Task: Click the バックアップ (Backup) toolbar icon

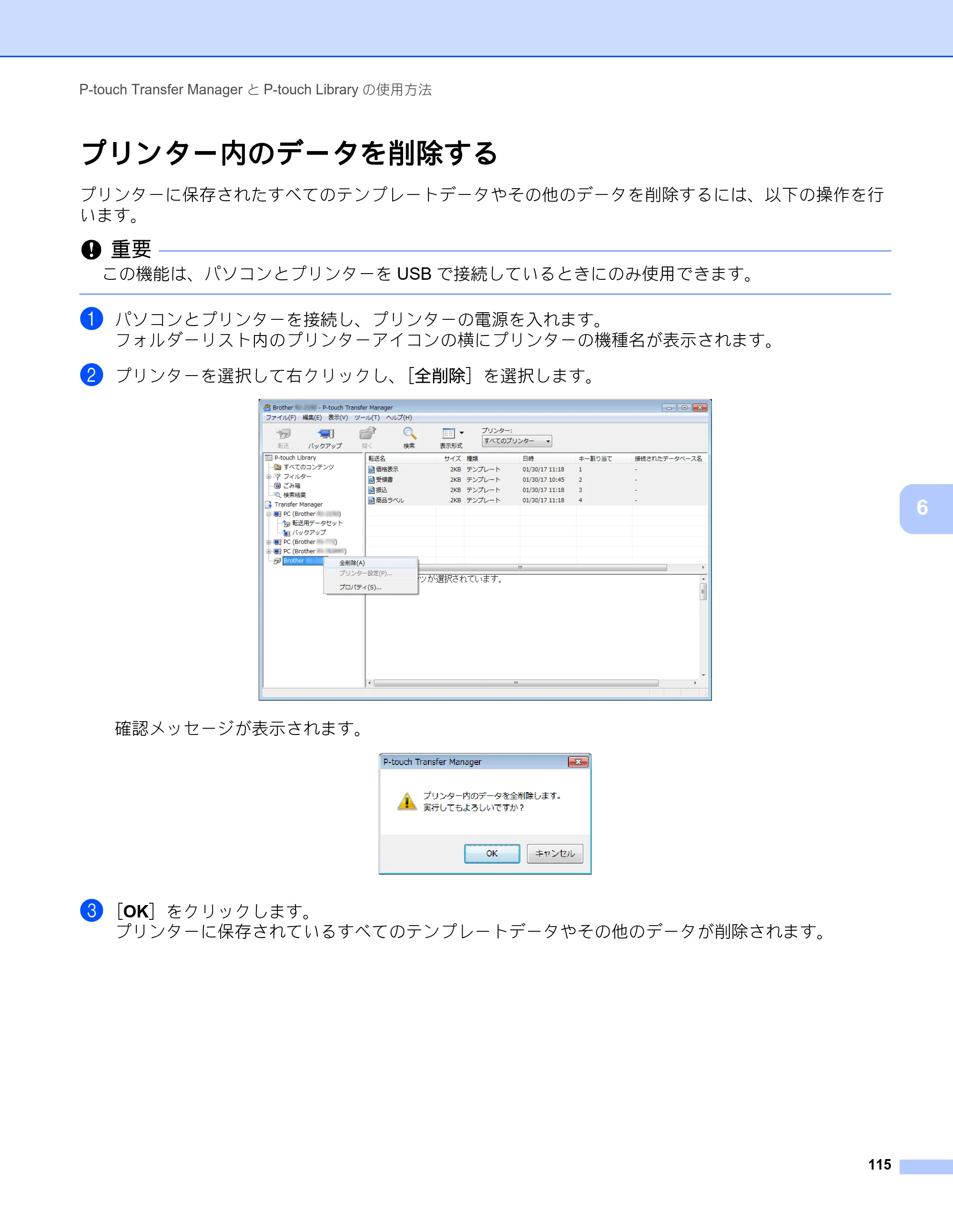Action: [325, 434]
